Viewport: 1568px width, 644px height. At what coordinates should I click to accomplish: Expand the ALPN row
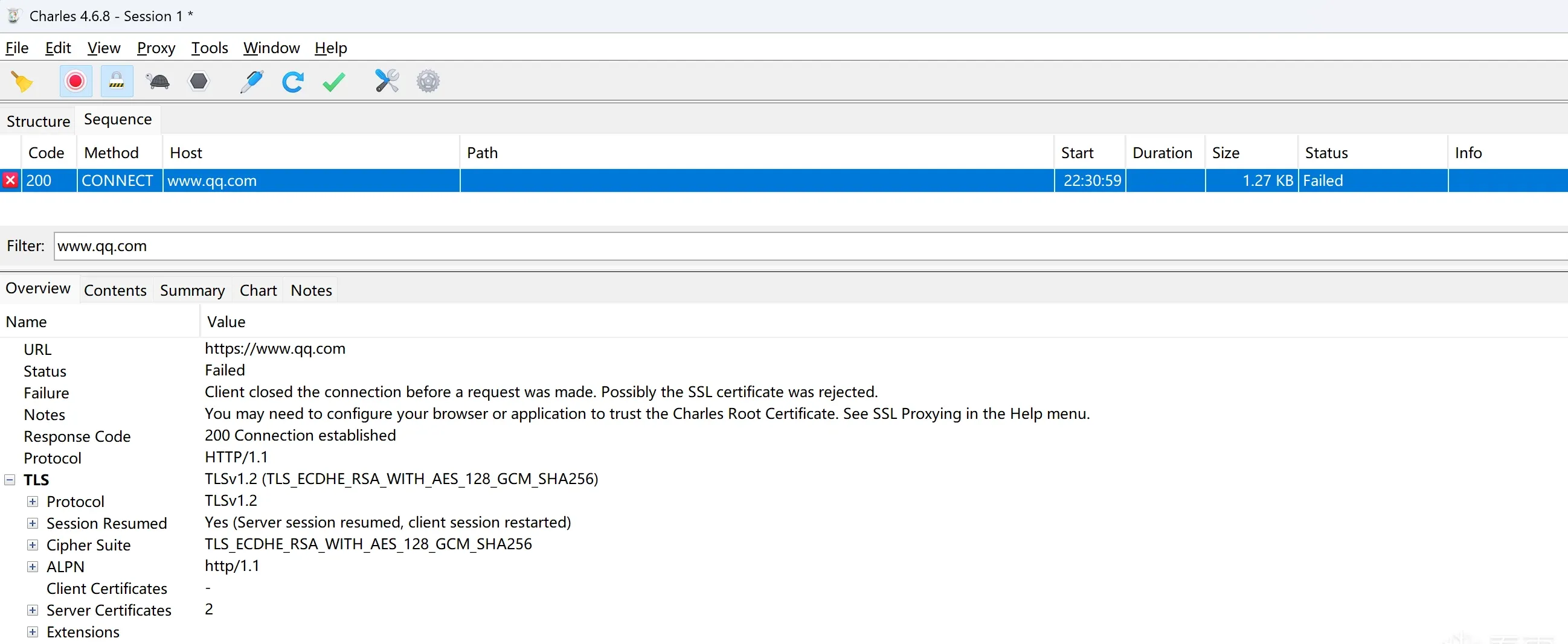(33, 567)
